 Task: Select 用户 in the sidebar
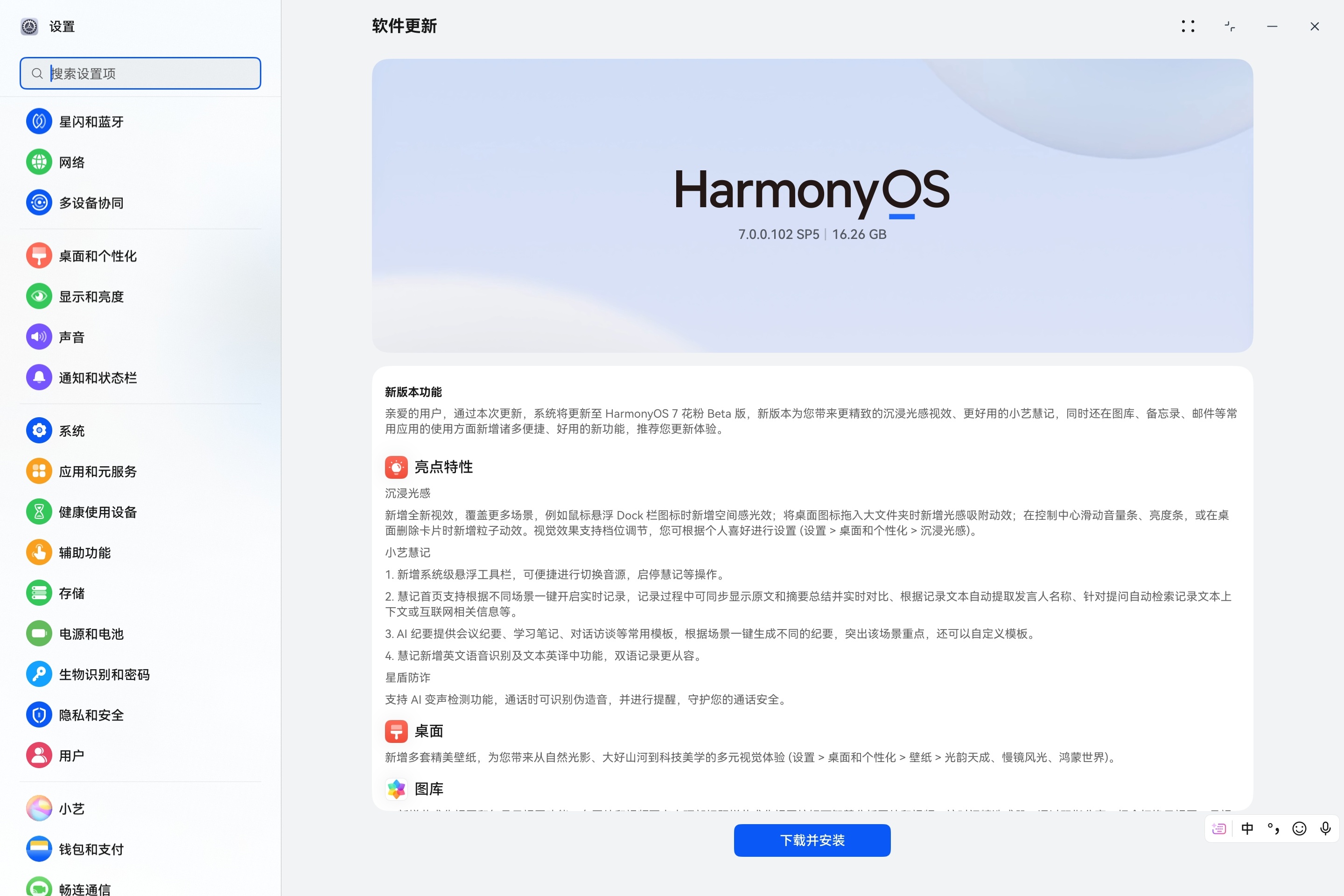pyautogui.click(x=140, y=756)
